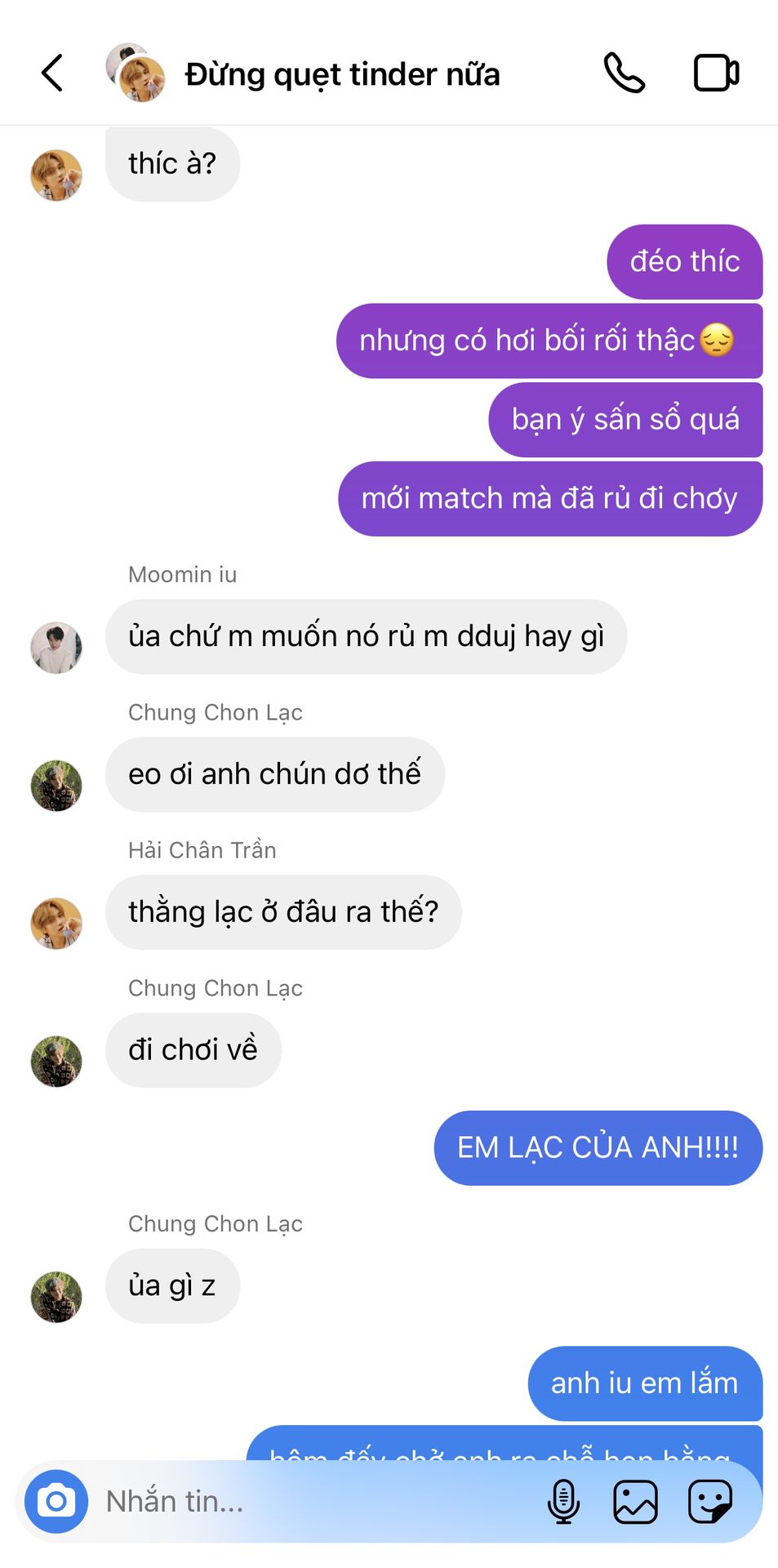Open the photo gallery icon in the message bar

[635, 1501]
